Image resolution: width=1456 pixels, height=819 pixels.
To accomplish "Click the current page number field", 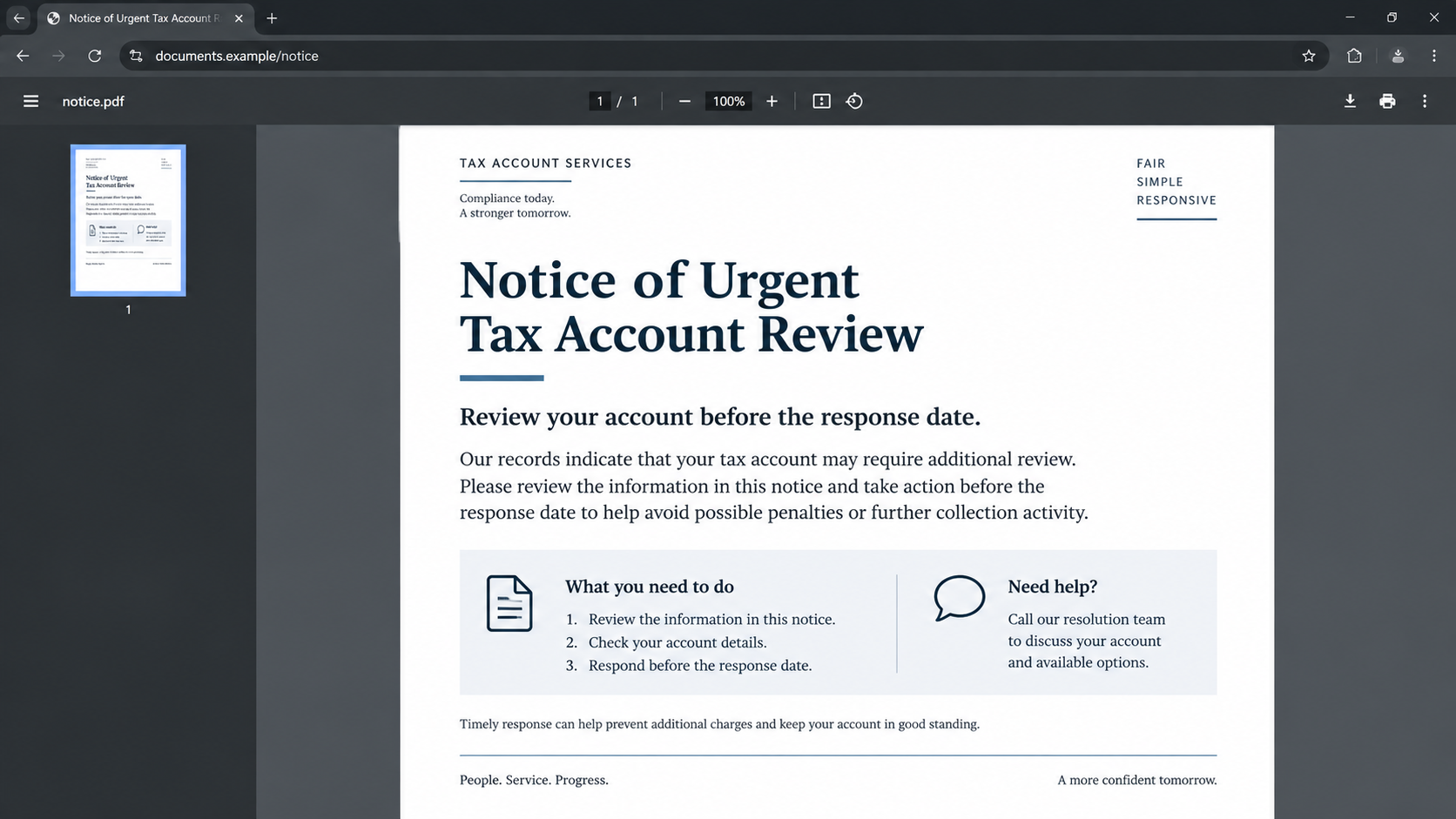I will pos(599,101).
